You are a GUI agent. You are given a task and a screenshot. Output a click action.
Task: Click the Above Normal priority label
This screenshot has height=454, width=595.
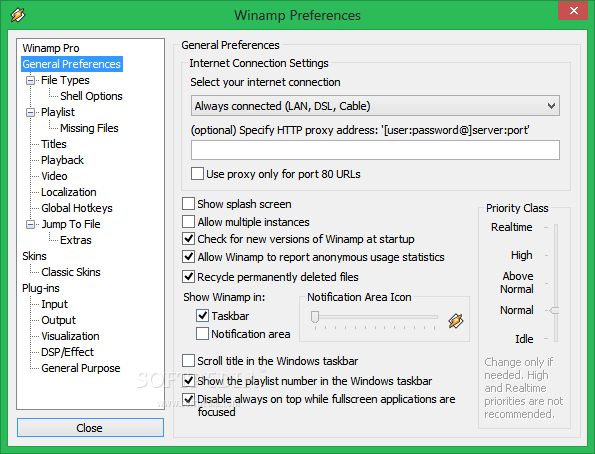517,282
